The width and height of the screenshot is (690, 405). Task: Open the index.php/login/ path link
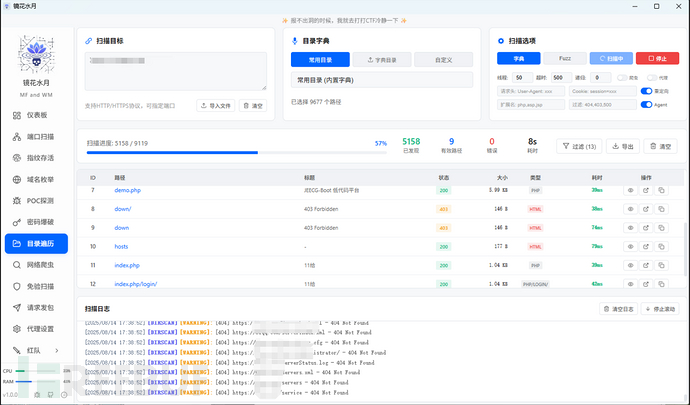coord(136,284)
